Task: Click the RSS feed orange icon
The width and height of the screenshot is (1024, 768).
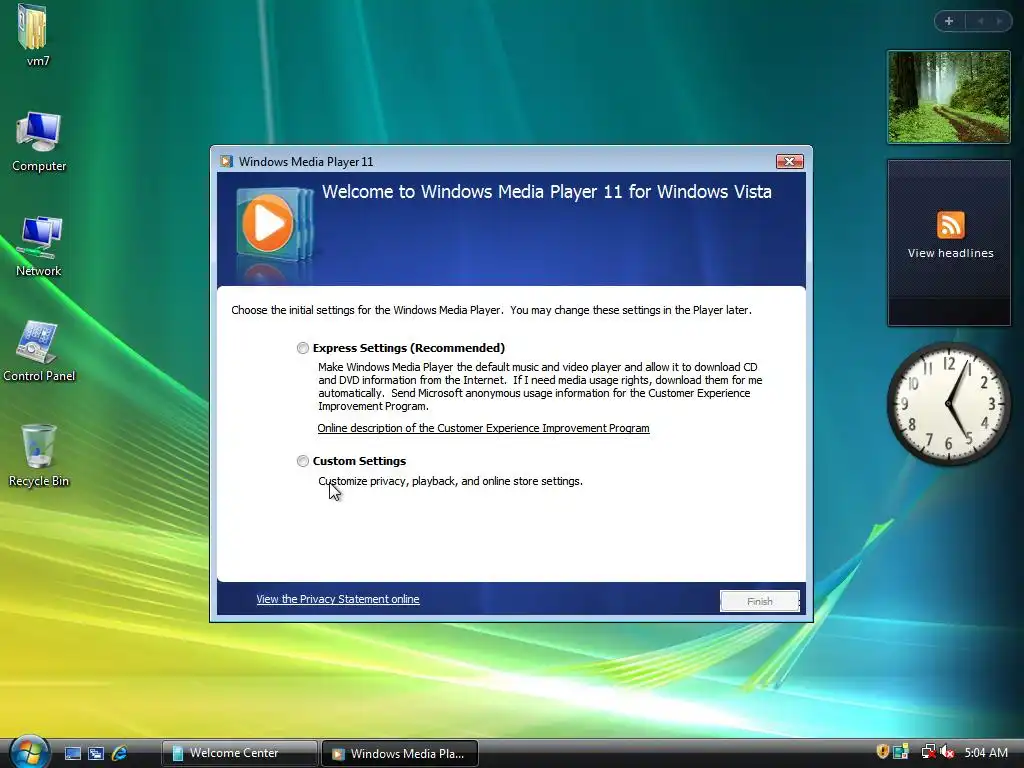Action: [950, 225]
